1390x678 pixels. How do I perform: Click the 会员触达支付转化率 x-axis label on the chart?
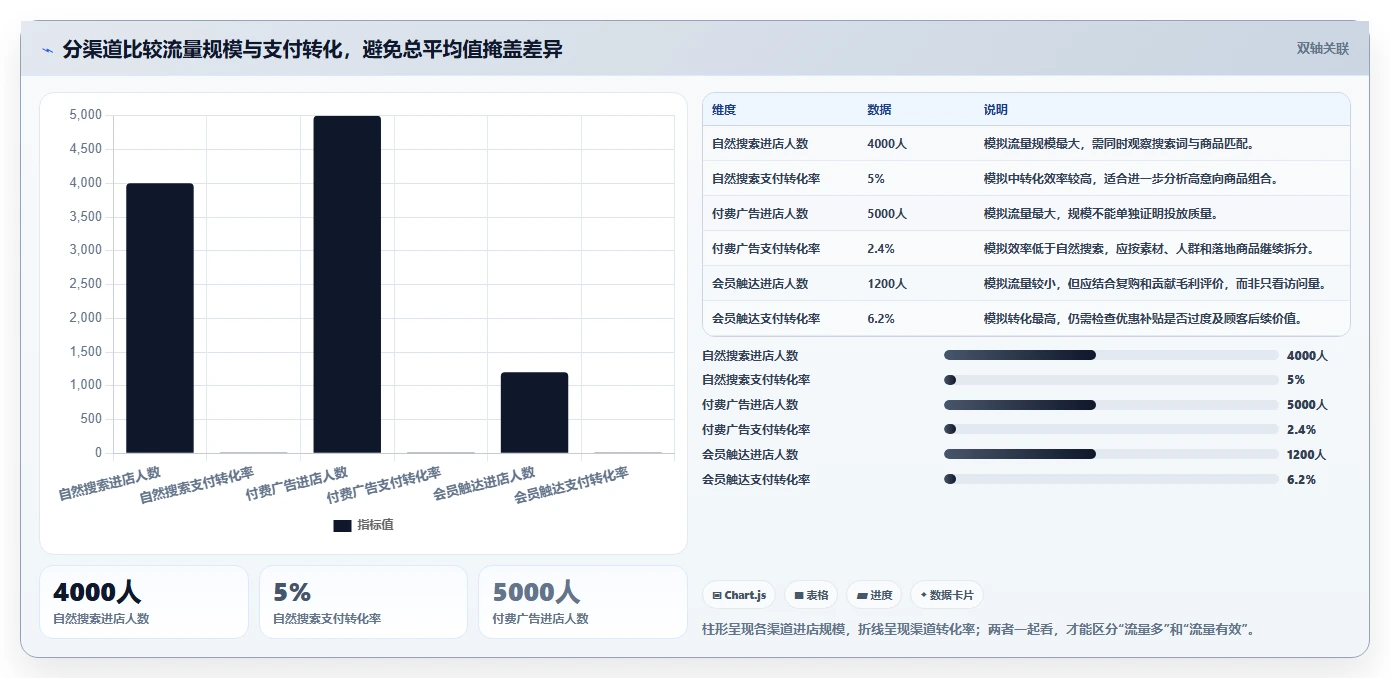tap(572, 485)
